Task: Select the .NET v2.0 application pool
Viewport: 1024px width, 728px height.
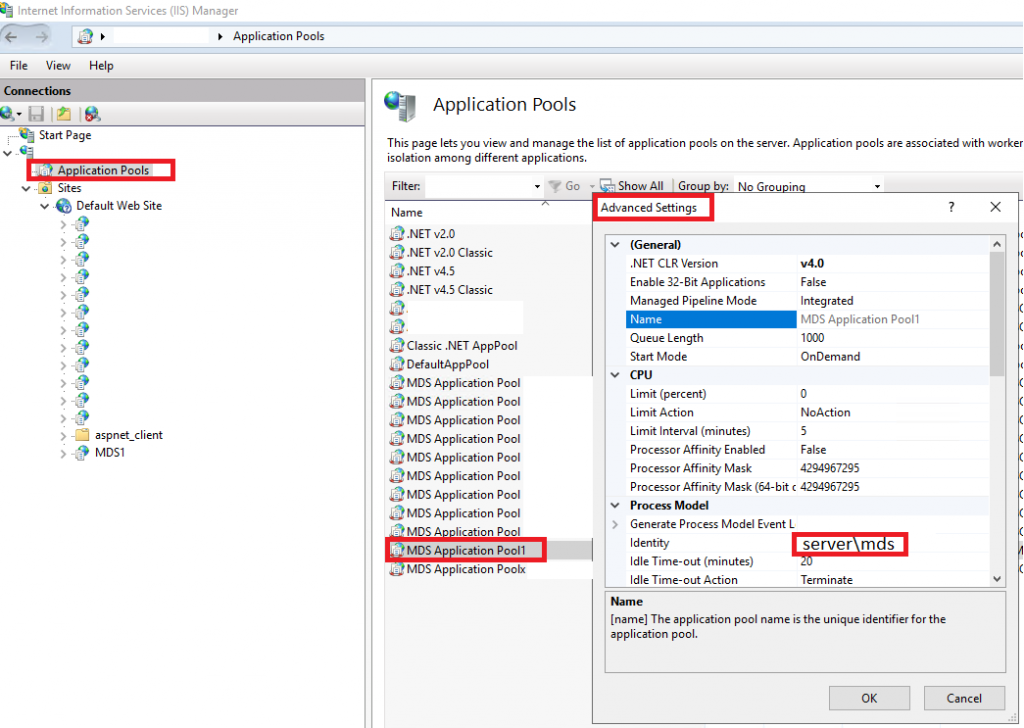Action: coord(430,234)
